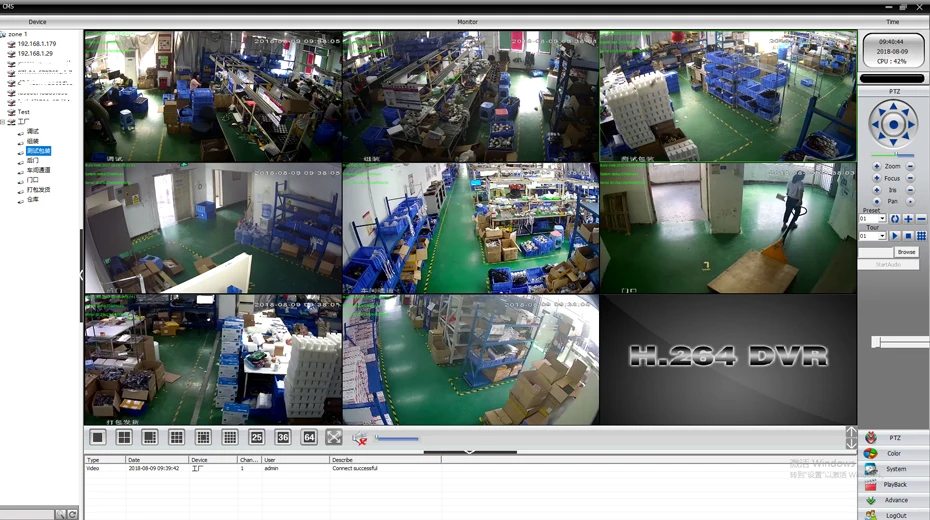
Task: Unmute audio using the muted speaker icon
Action: (359, 438)
